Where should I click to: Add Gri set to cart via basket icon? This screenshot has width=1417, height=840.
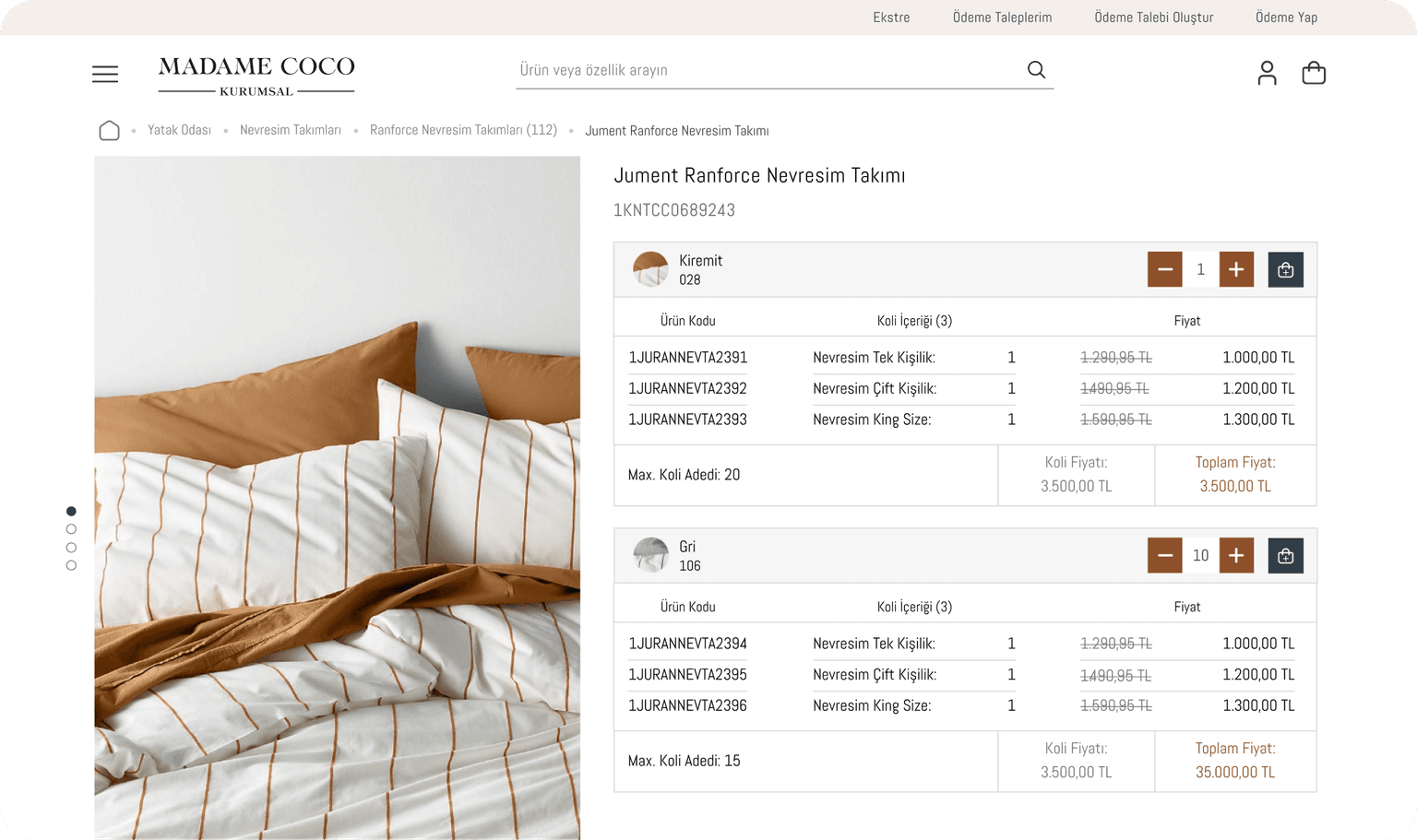coord(1285,555)
